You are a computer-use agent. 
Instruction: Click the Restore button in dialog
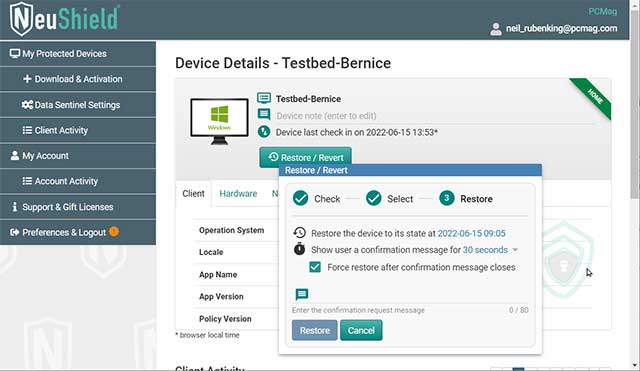(315, 330)
